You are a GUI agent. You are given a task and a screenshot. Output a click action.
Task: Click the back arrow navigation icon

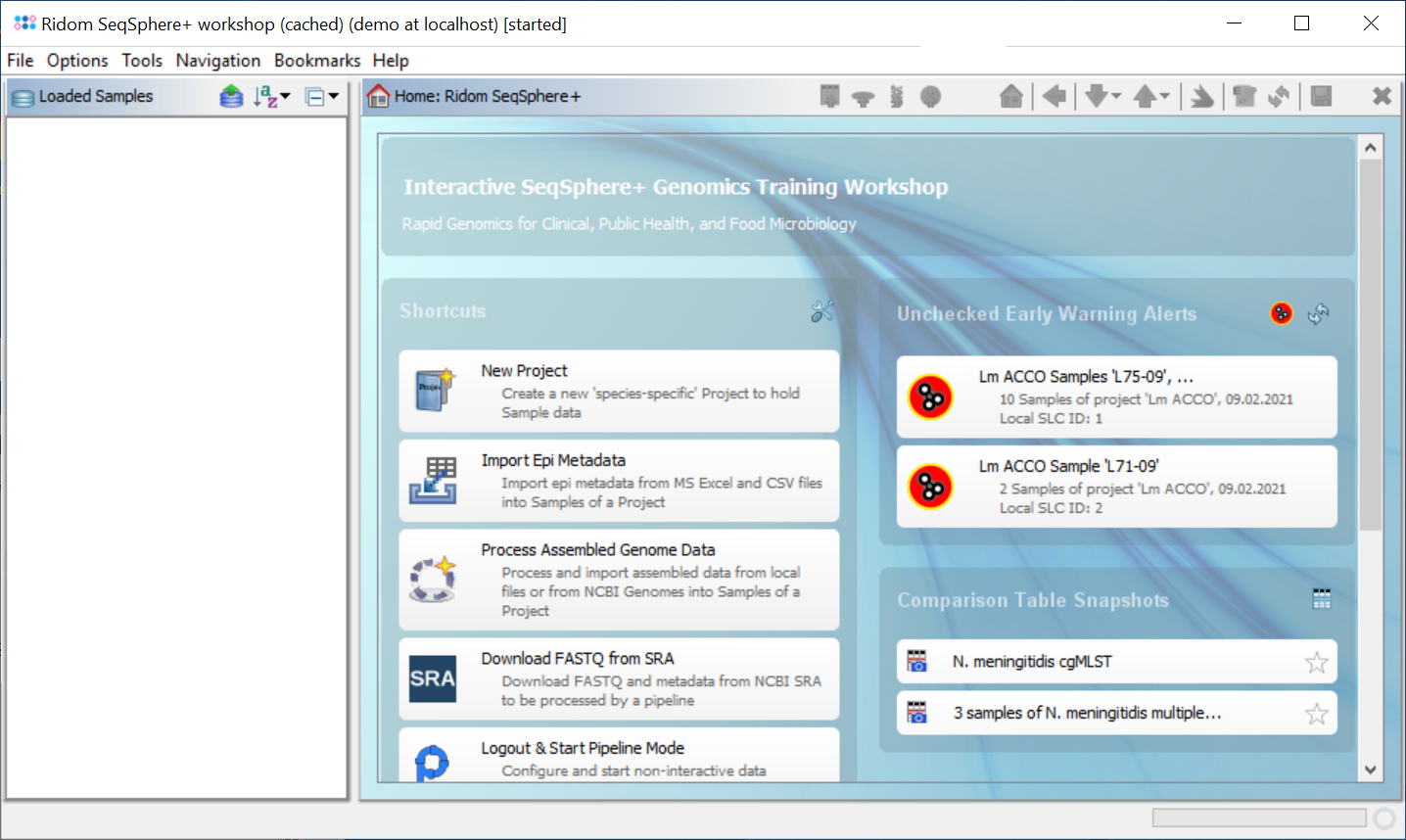1054,96
